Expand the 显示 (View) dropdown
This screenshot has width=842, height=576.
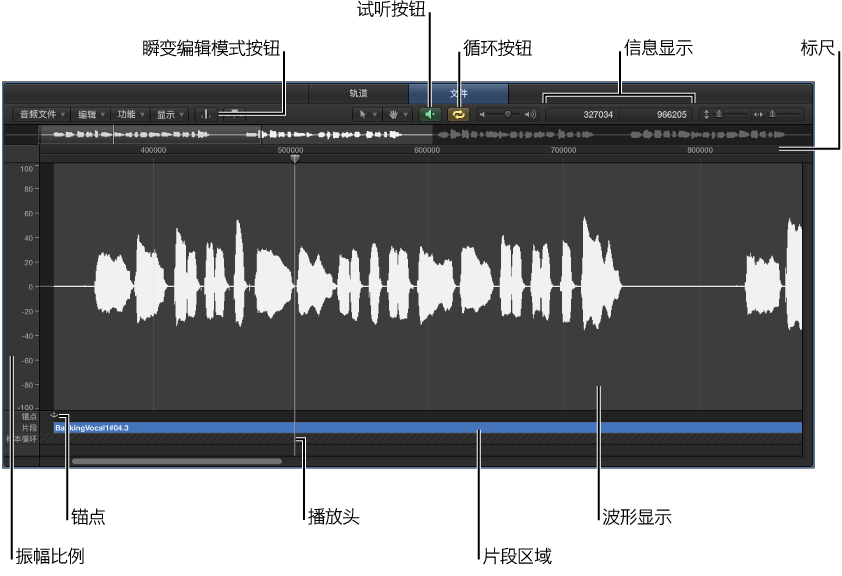pyautogui.click(x=170, y=112)
